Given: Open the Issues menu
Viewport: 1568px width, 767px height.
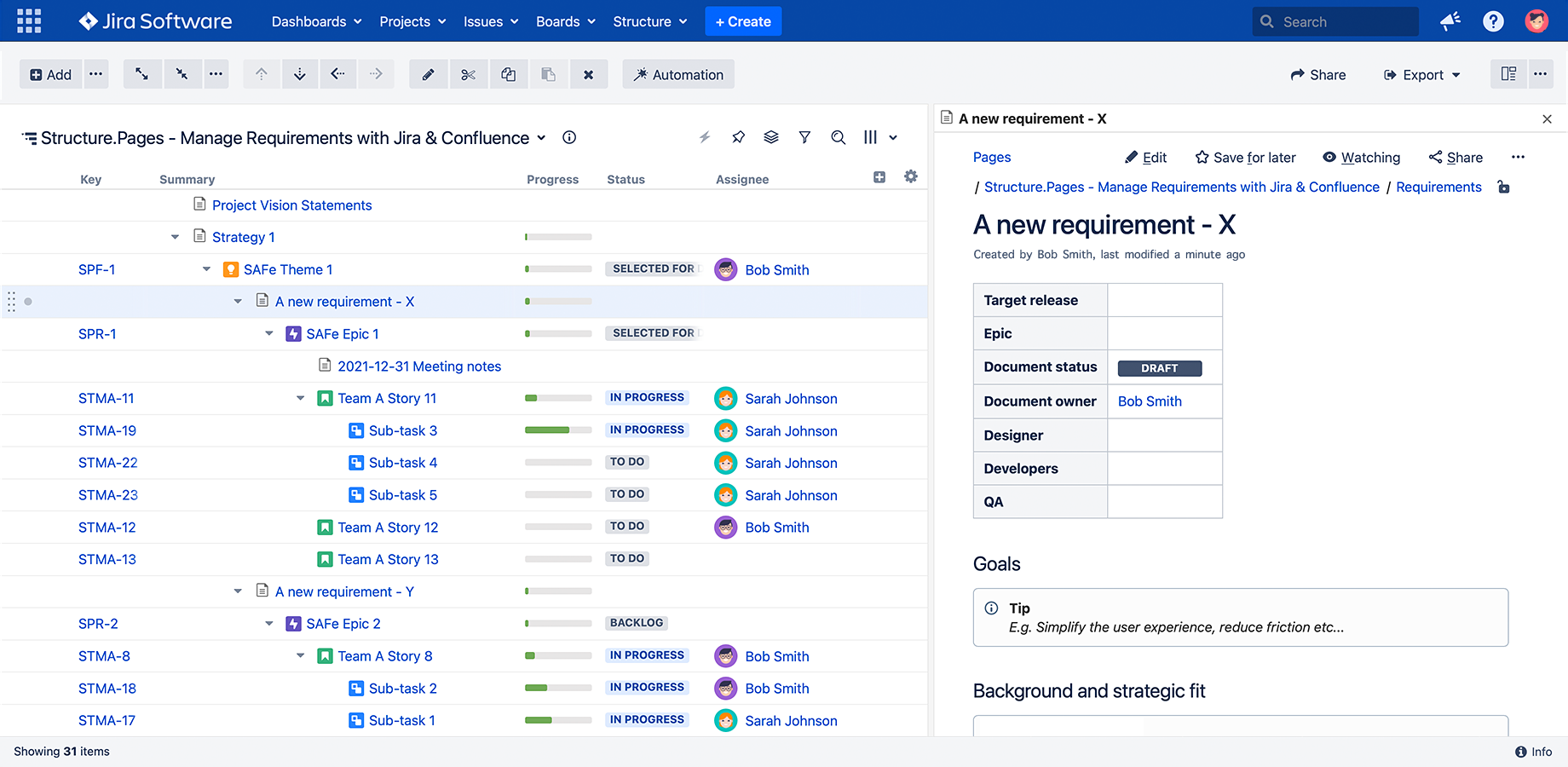Looking at the screenshot, I should 491,21.
